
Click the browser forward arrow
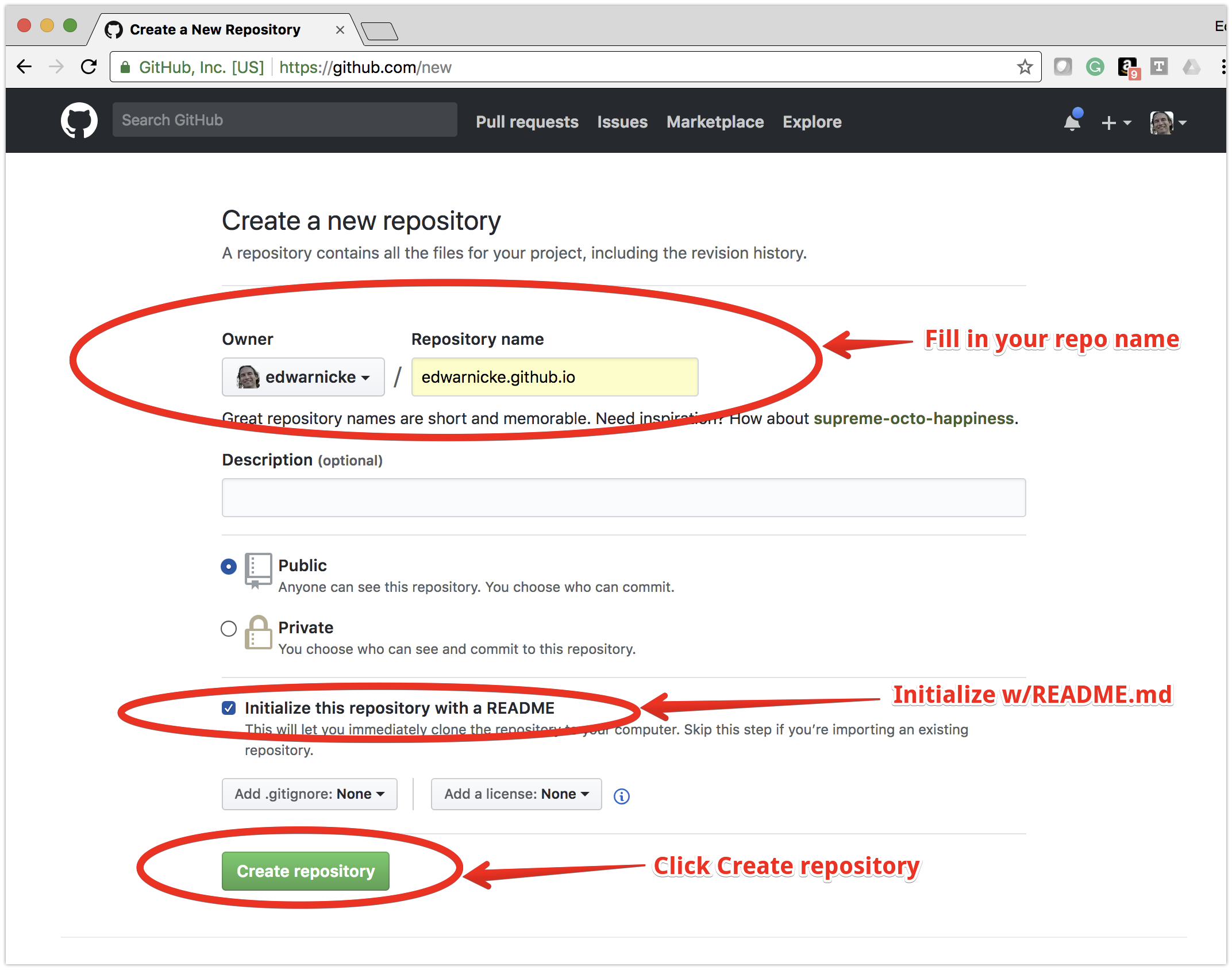(56, 67)
